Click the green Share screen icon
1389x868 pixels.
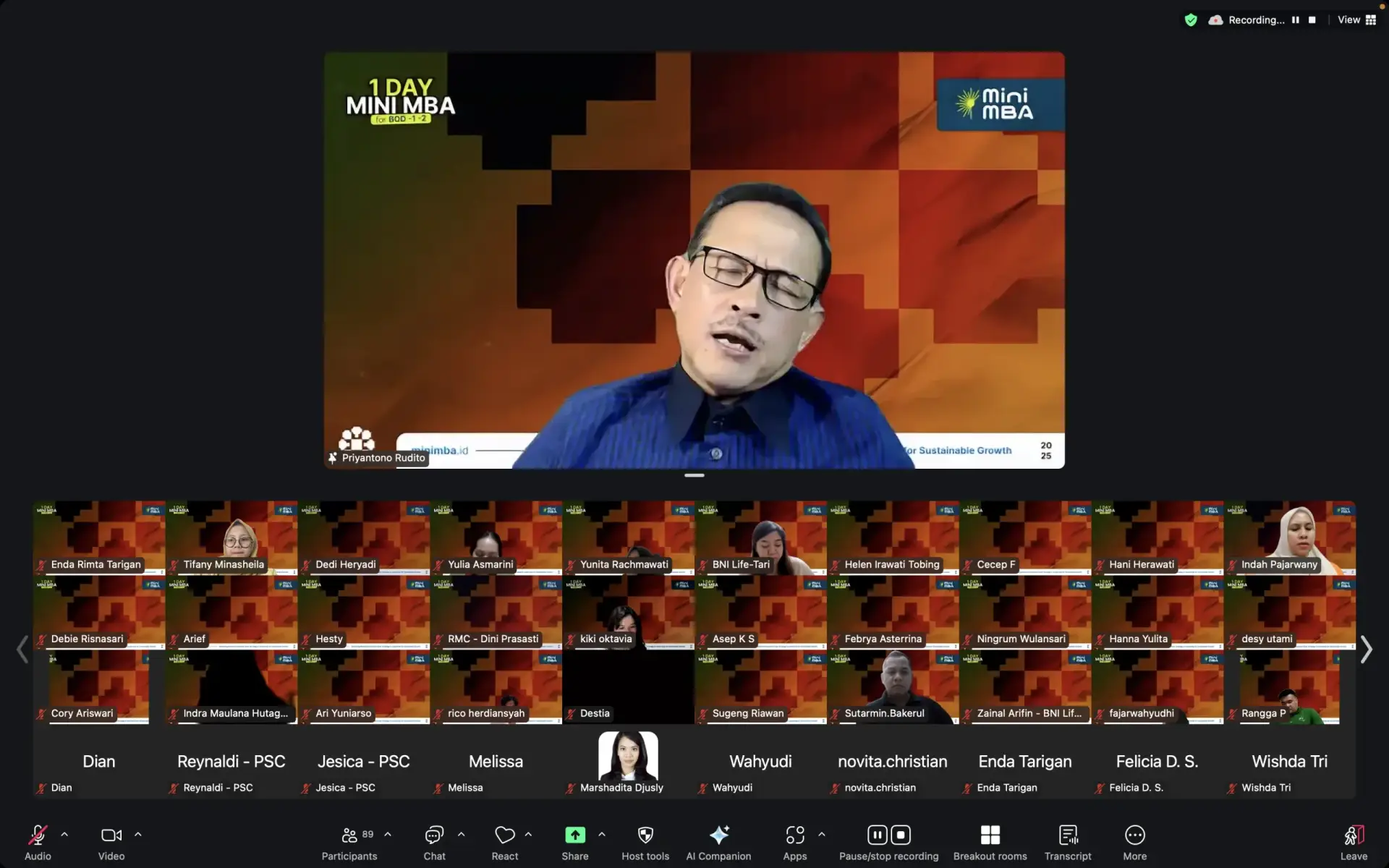574,835
